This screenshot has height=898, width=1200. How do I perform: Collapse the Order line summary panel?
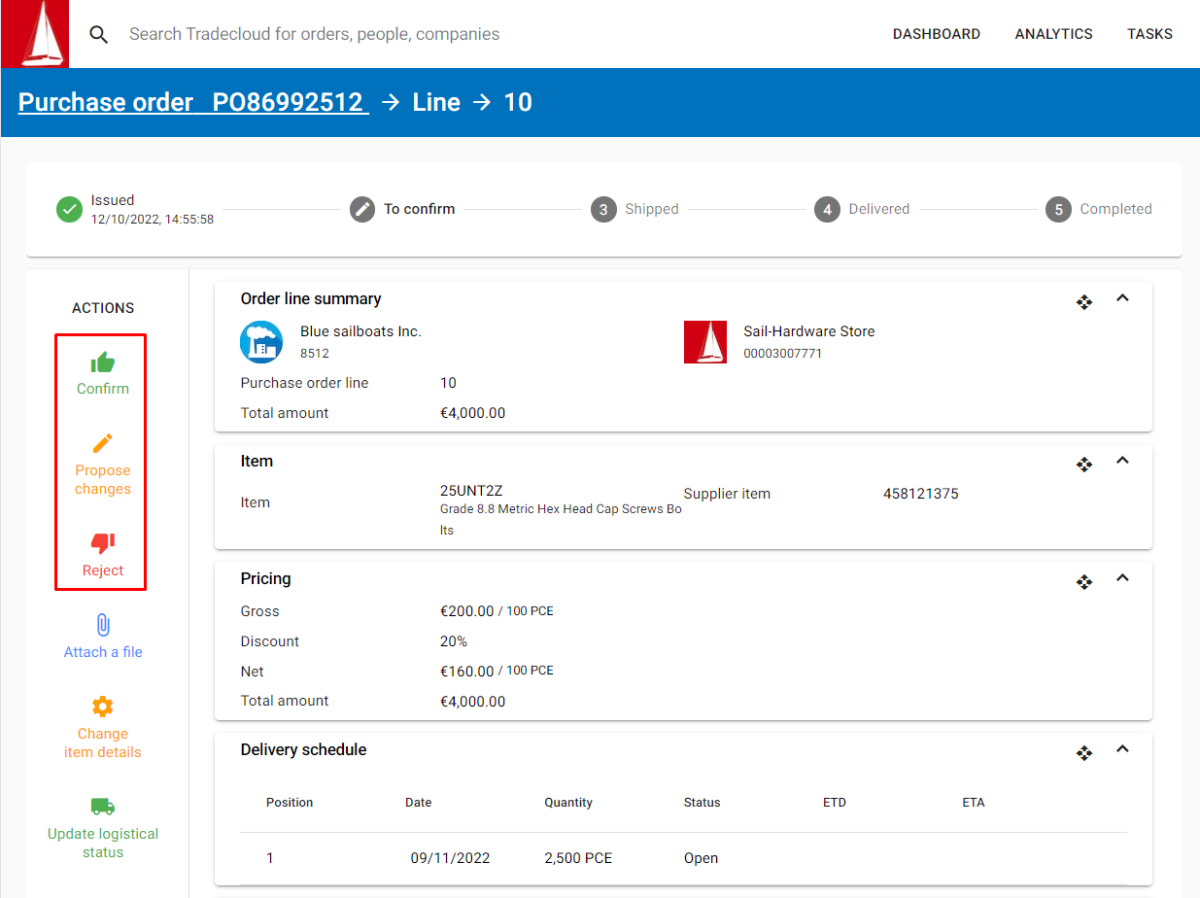click(1122, 298)
